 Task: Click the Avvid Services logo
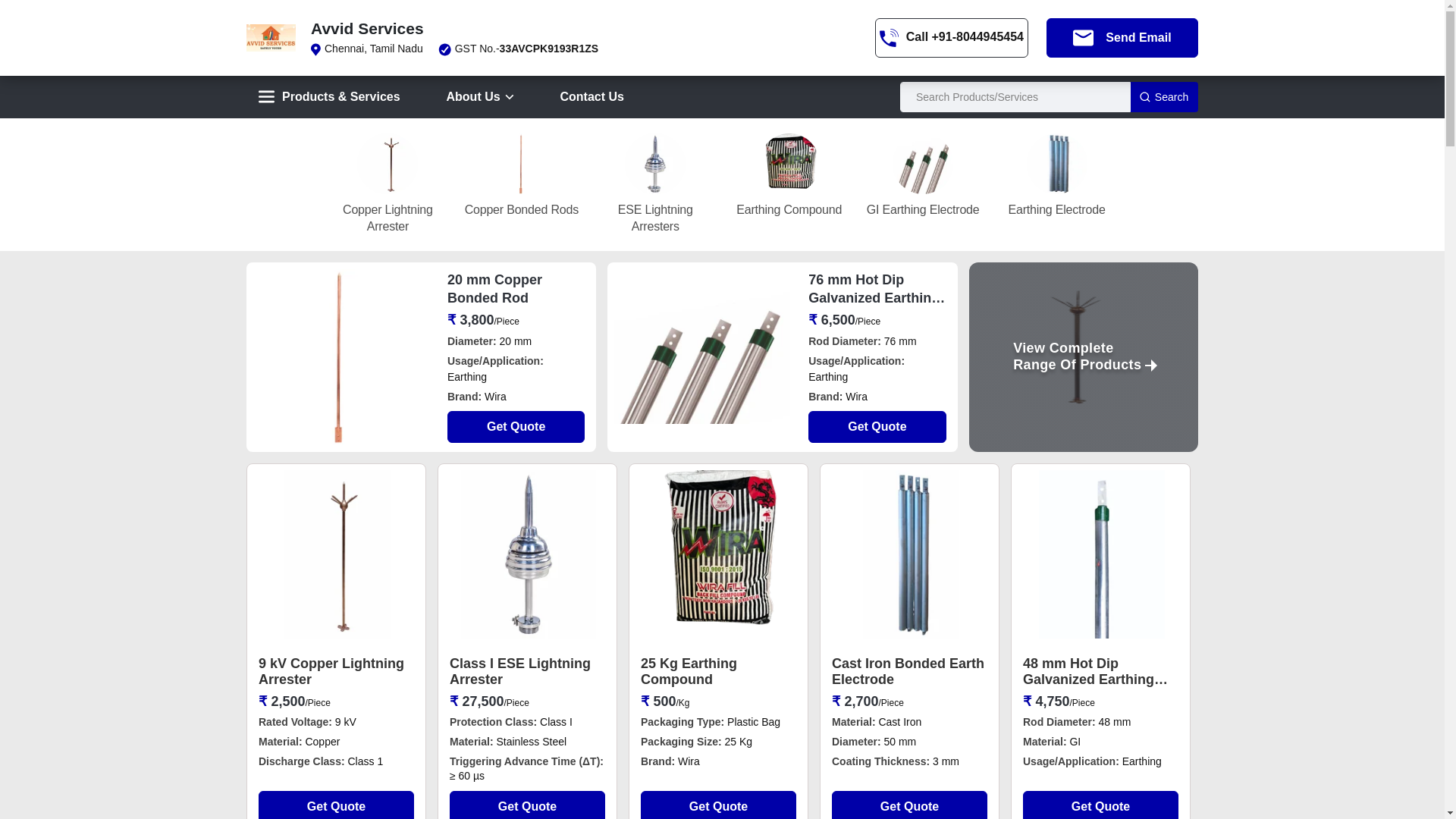pyautogui.click(x=271, y=37)
